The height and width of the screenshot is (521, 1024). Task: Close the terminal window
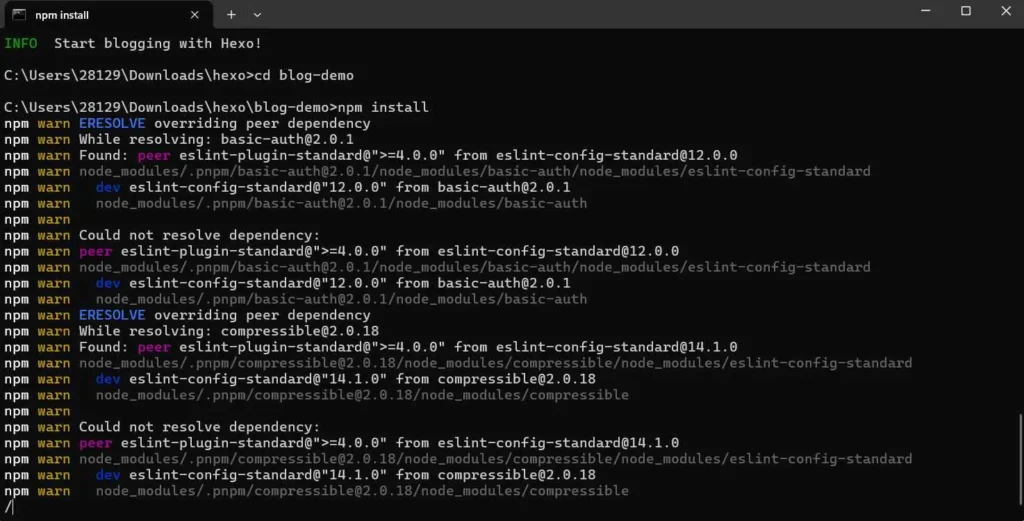[1005, 11]
